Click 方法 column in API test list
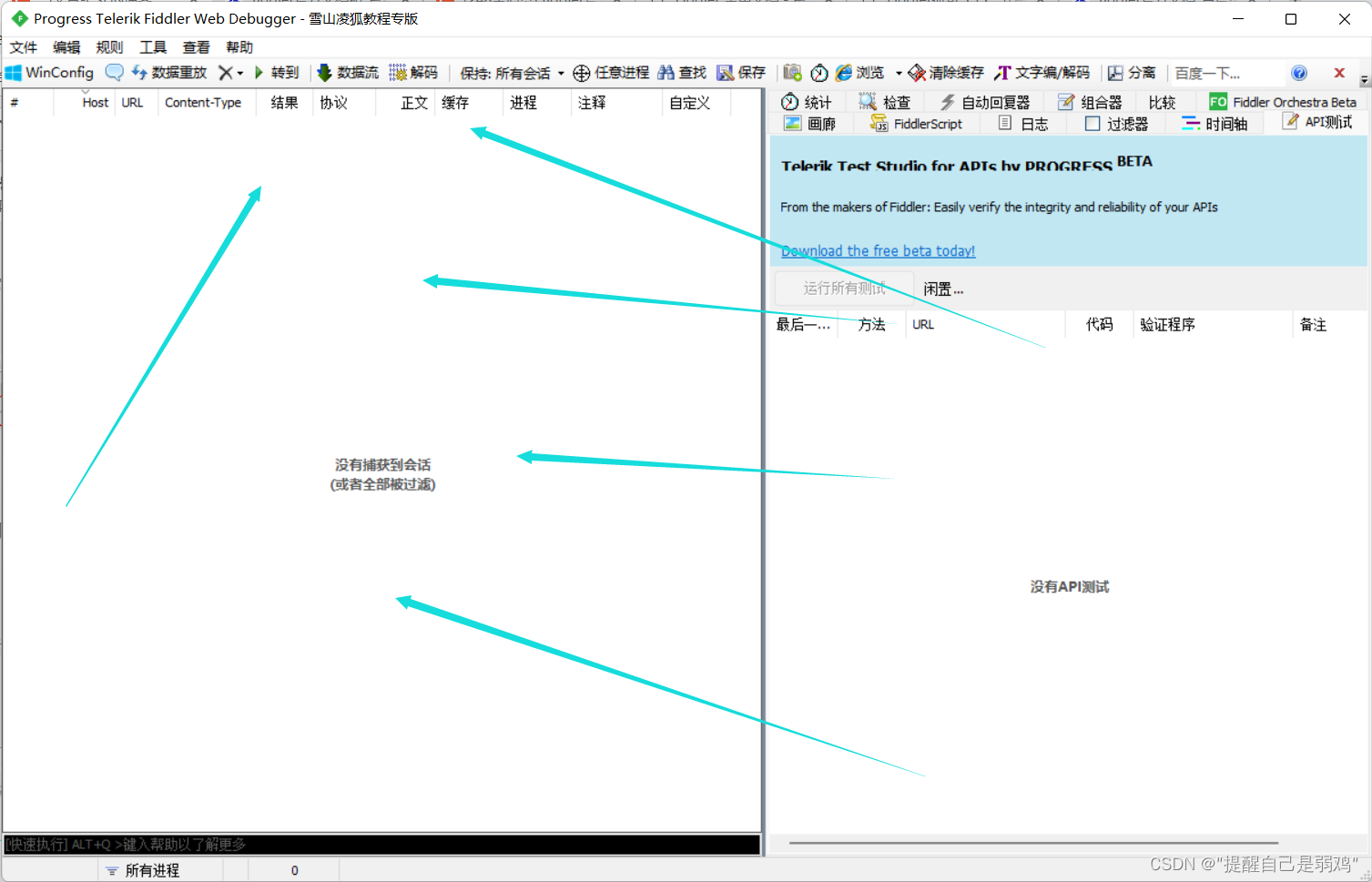 [871, 324]
